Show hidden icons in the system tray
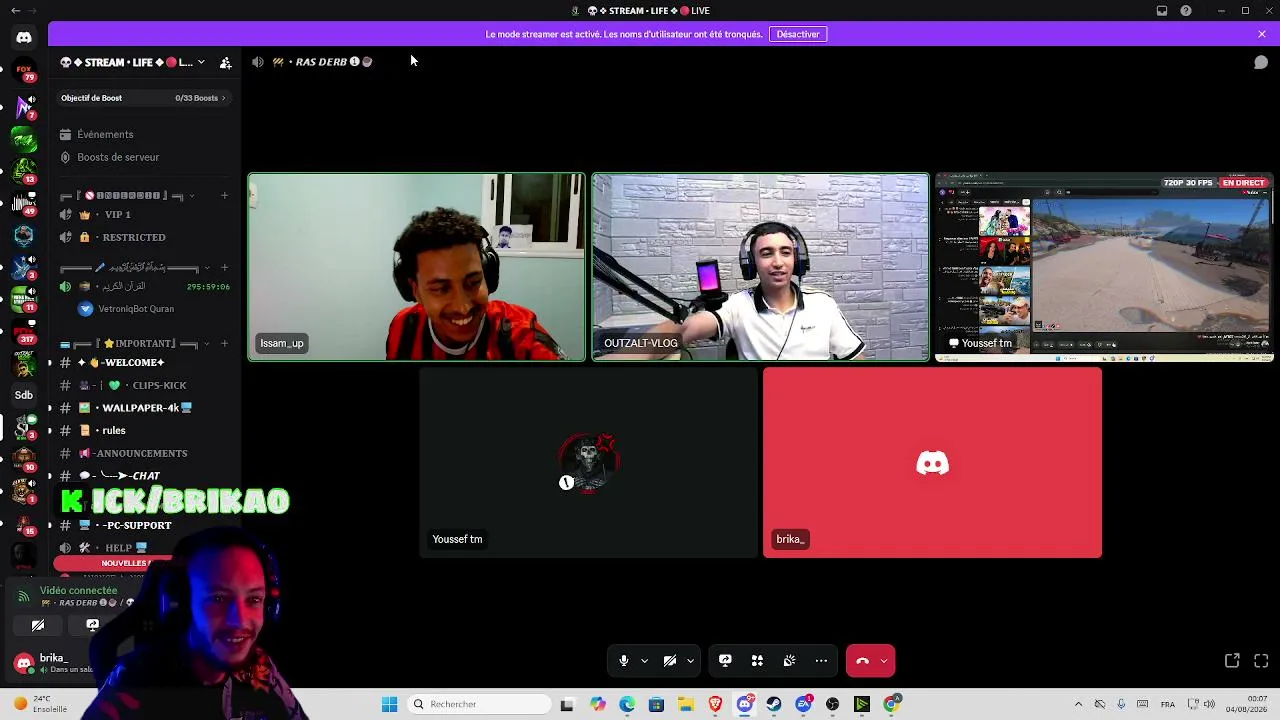Image resolution: width=1280 pixels, height=720 pixels. pos(1078,704)
